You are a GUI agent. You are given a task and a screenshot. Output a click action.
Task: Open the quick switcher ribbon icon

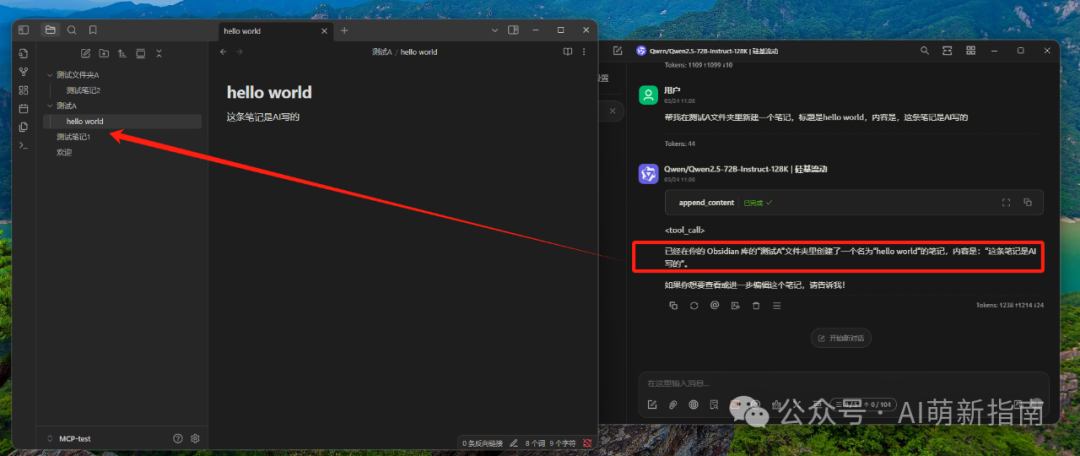click(x=23, y=54)
